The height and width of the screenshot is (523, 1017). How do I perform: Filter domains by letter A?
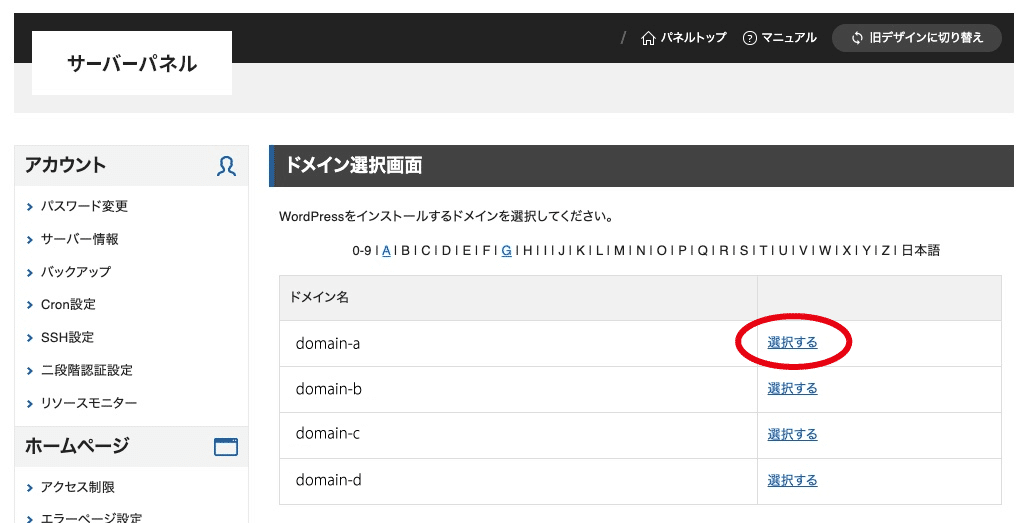point(387,250)
